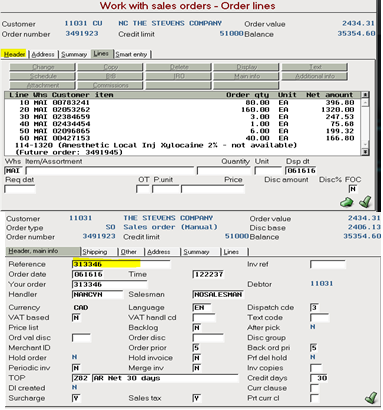383x410 pixels.
Task: Click the Commissions button
Action: pyautogui.click(x=111, y=86)
